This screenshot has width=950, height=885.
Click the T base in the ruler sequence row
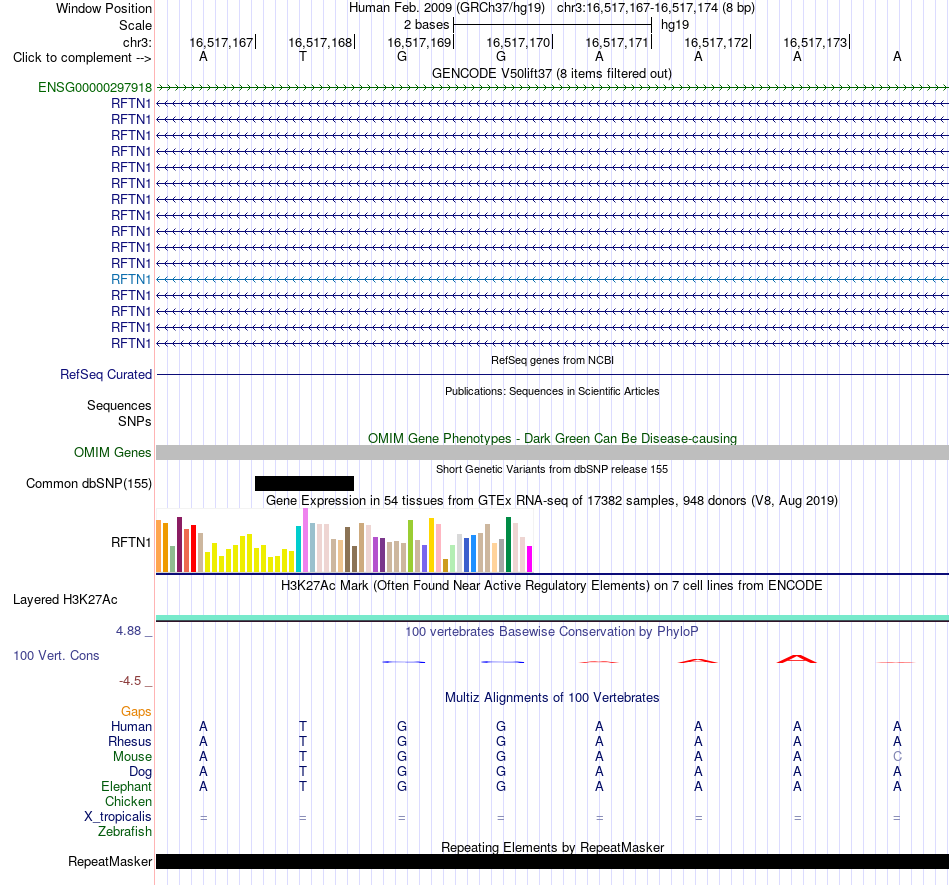(x=303, y=57)
